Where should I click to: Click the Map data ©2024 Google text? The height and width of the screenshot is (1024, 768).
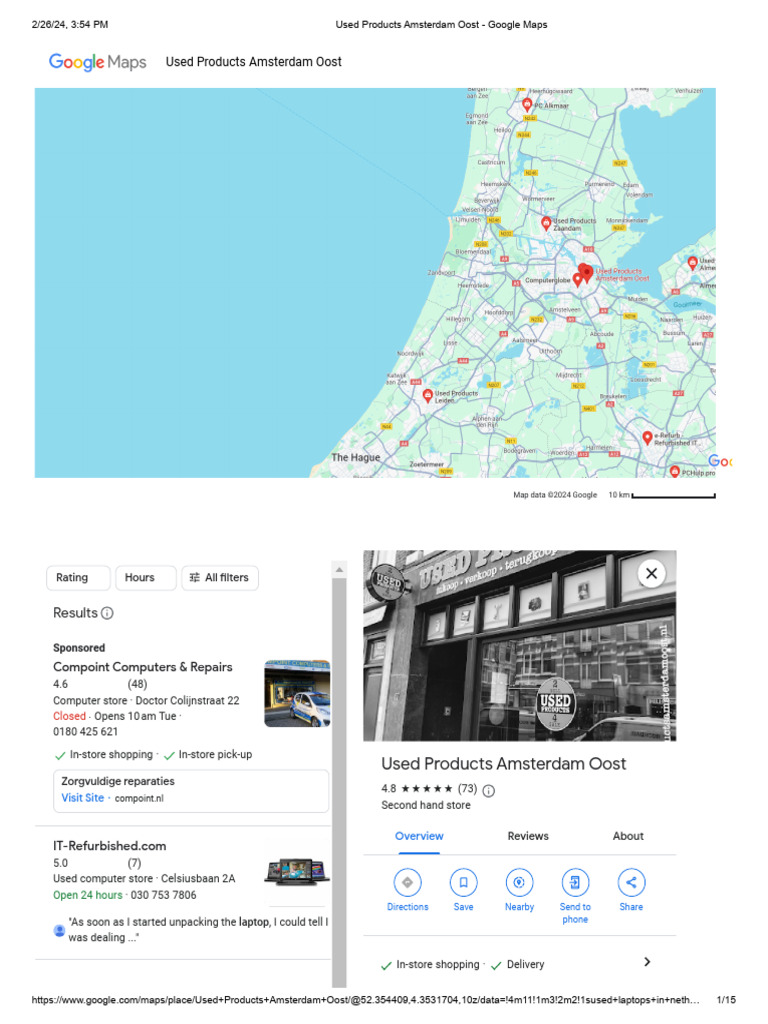tap(555, 495)
